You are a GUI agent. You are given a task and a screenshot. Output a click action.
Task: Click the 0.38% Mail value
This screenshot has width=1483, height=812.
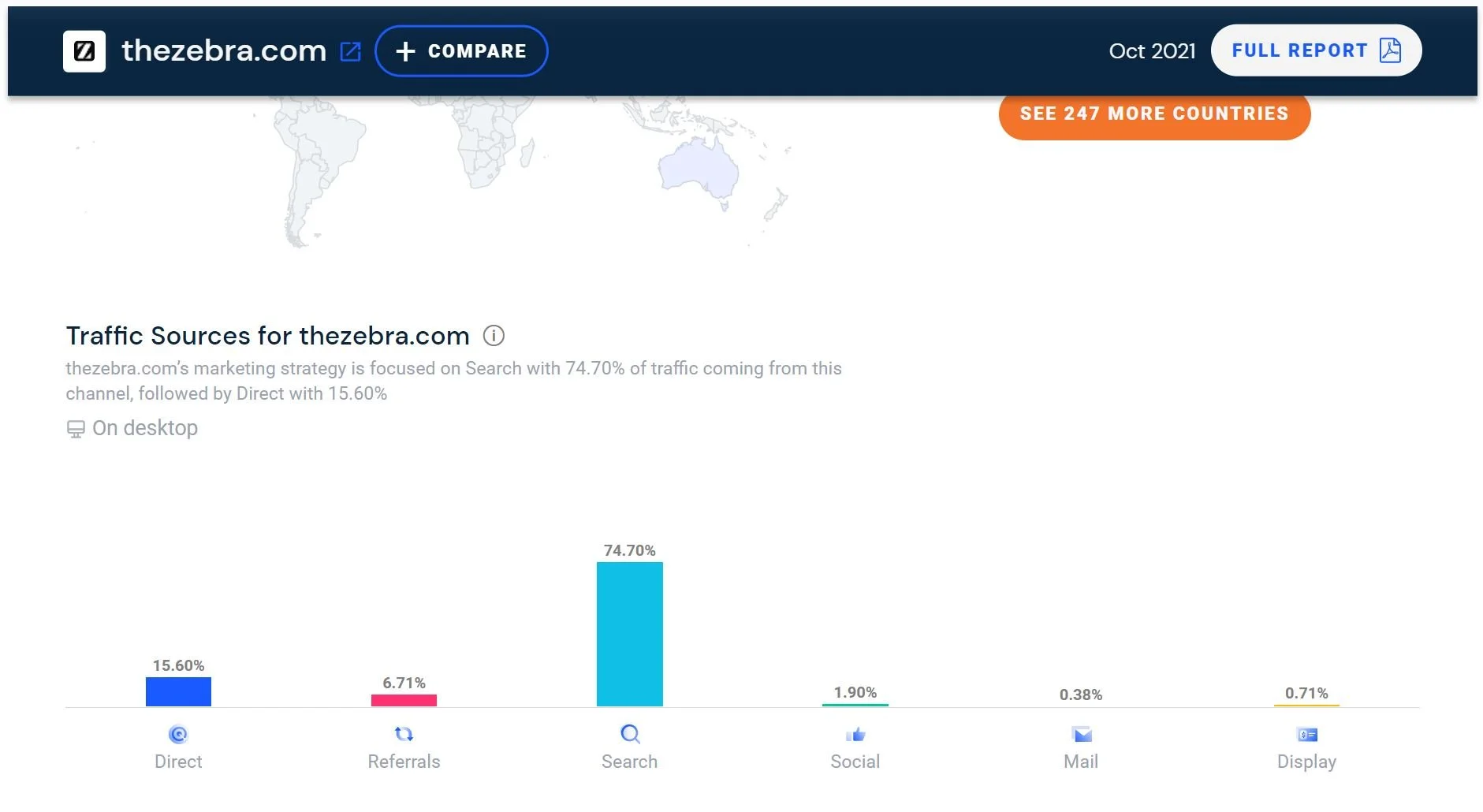point(1081,695)
